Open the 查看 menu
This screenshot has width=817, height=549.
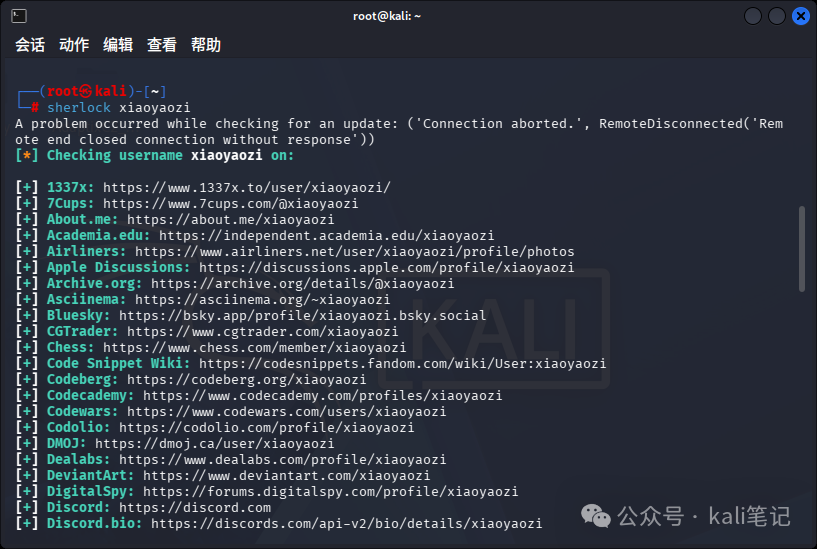click(162, 45)
